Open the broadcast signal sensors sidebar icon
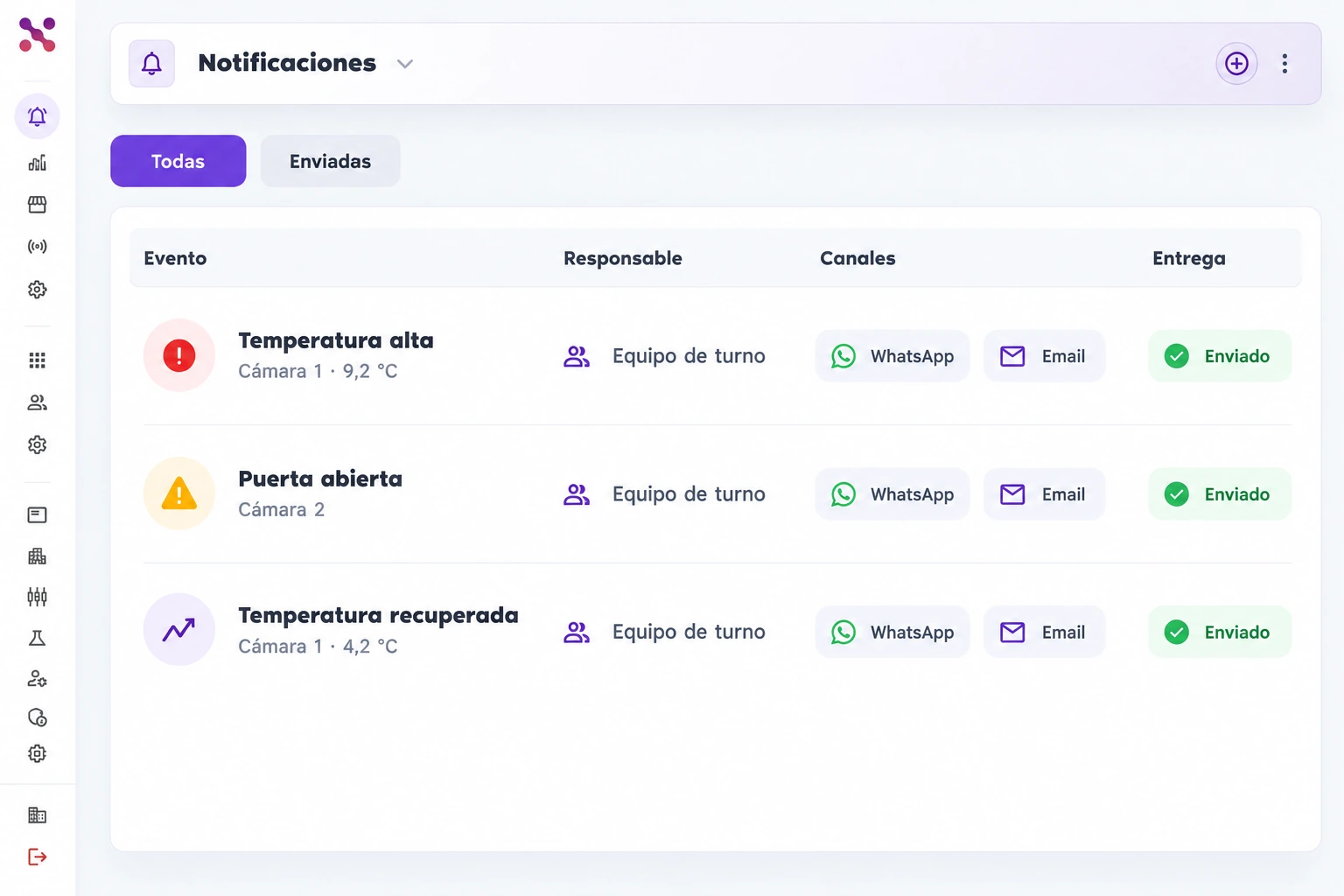Image resolution: width=1344 pixels, height=896 pixels. (37, 247)
